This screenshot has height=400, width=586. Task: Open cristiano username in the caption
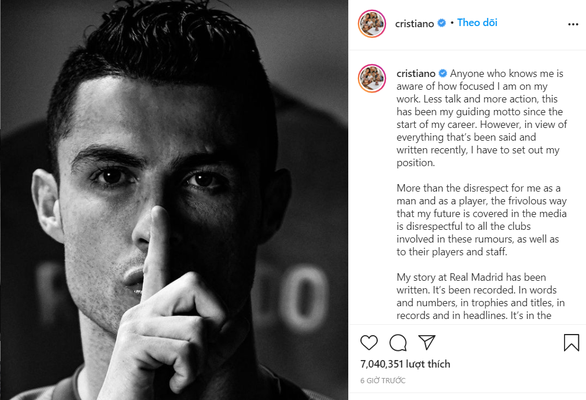pyautogui.click(x=416, y=73)
